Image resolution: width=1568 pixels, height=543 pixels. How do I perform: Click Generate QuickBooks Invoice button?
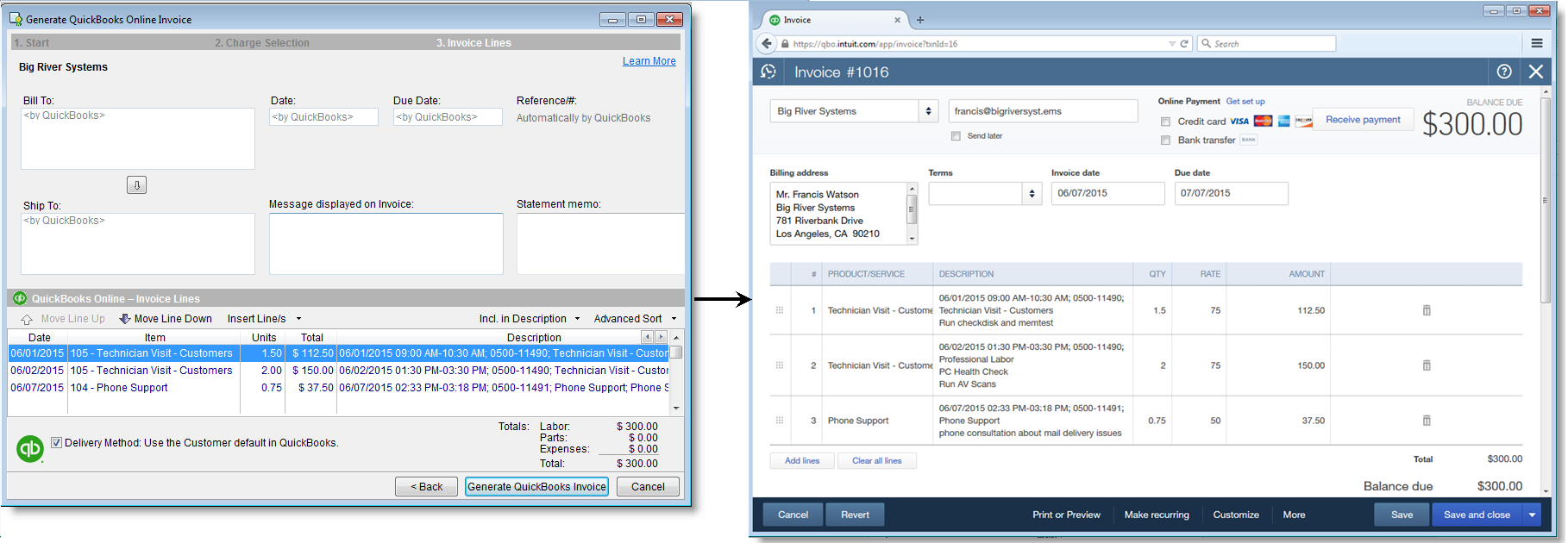[536, 487]
